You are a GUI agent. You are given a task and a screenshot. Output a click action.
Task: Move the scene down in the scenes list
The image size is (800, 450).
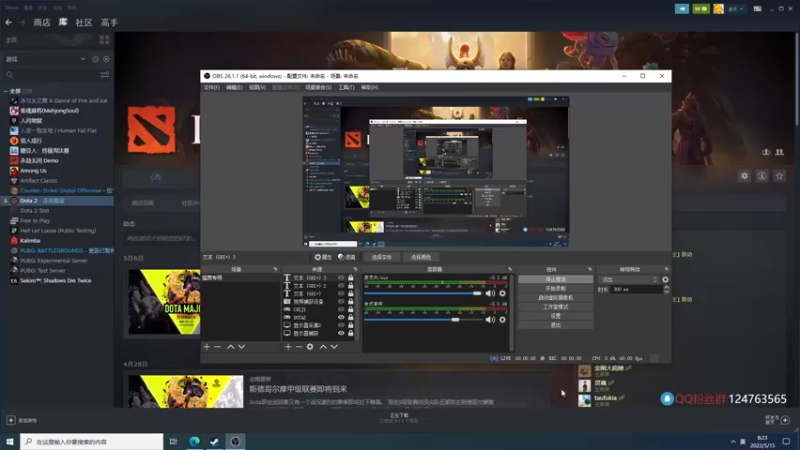click(242, 347)
